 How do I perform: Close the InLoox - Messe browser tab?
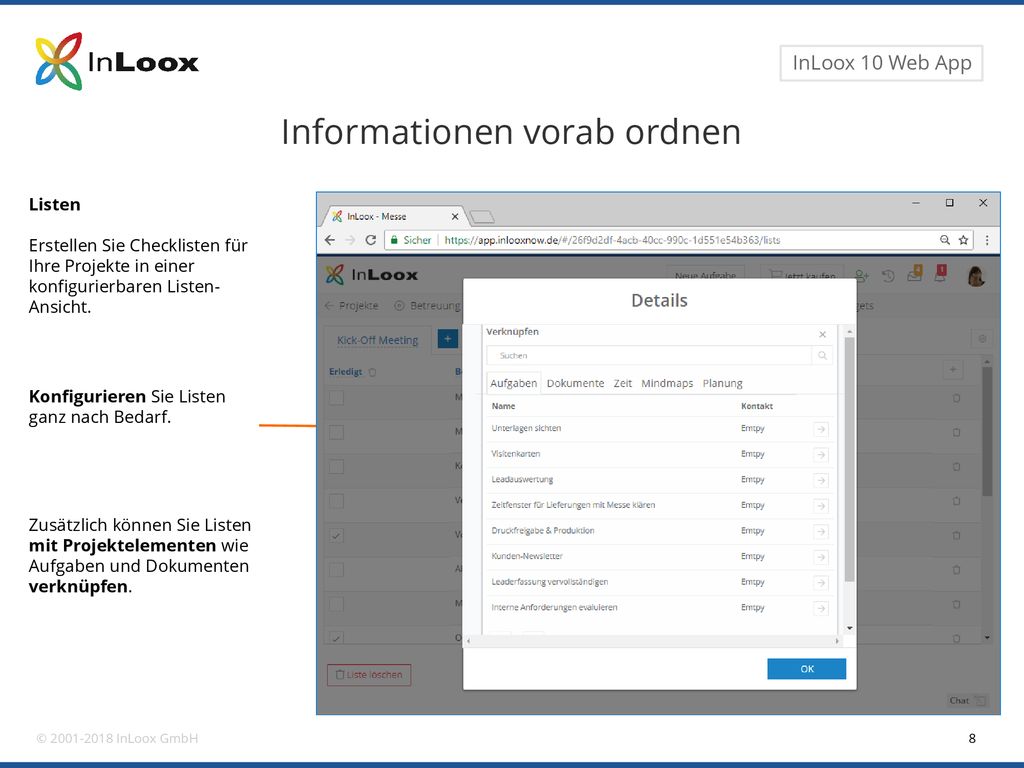(x=455, y=216)
